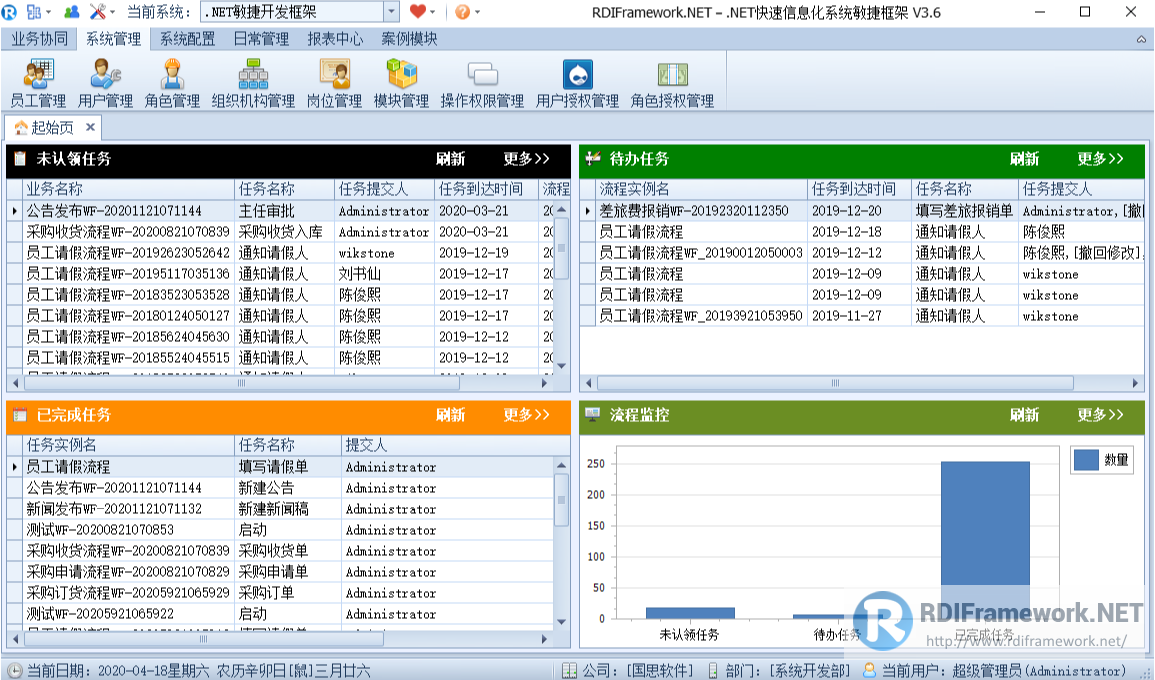The height and width of the screenshot is (680, 1155).
Task: Close the 起始页 tab with its X
Action: [89, 127]
